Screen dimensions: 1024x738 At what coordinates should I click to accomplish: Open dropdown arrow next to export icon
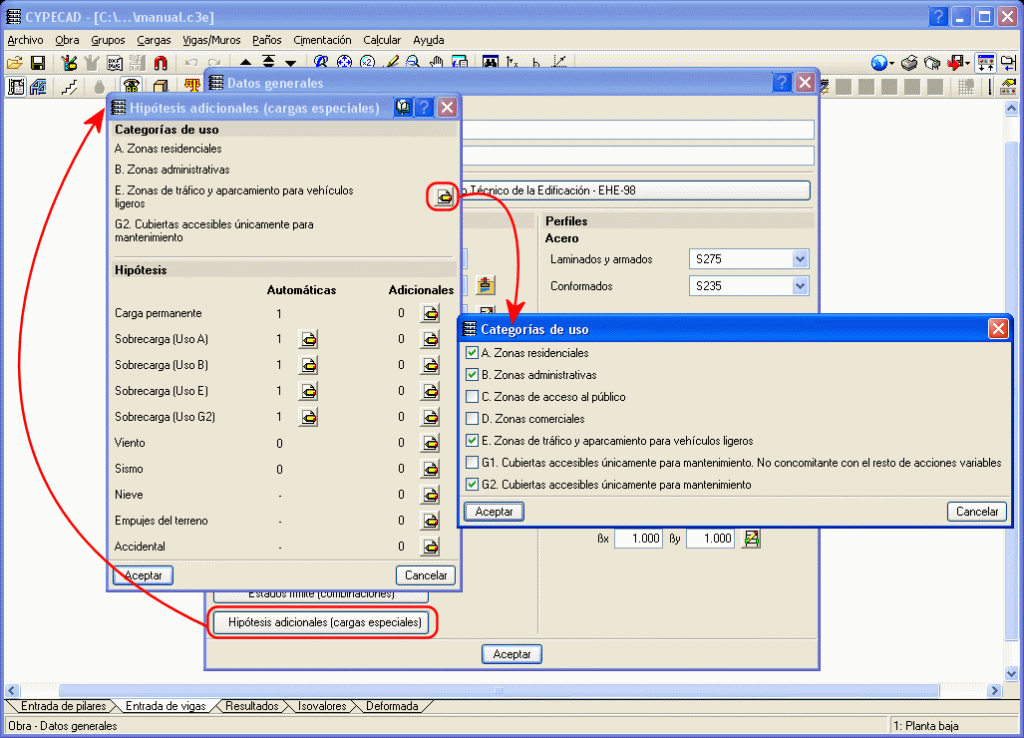click(967, 63)
